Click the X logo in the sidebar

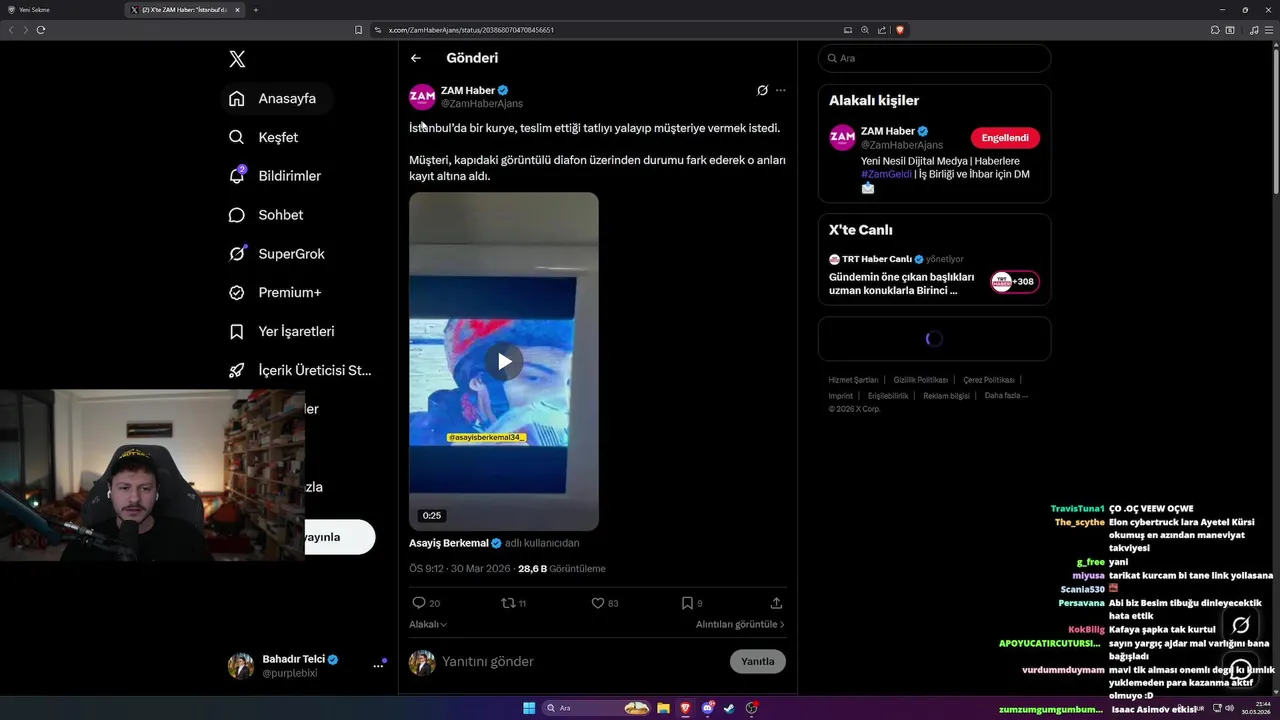pos(237,59)
